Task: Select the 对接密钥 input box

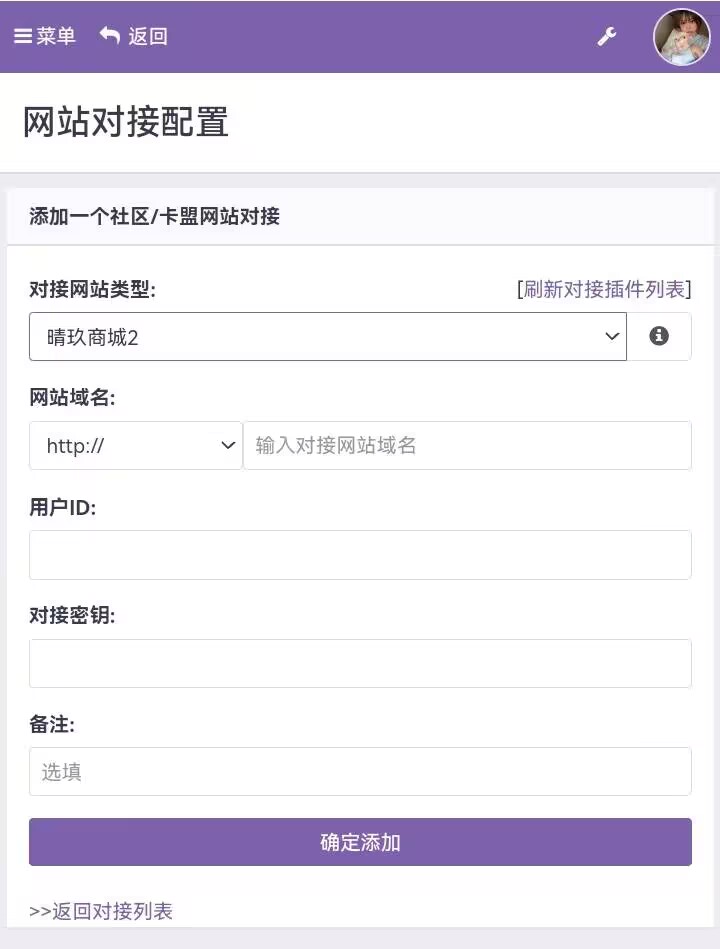Action: pyautogui.click(x=360, y=664)
